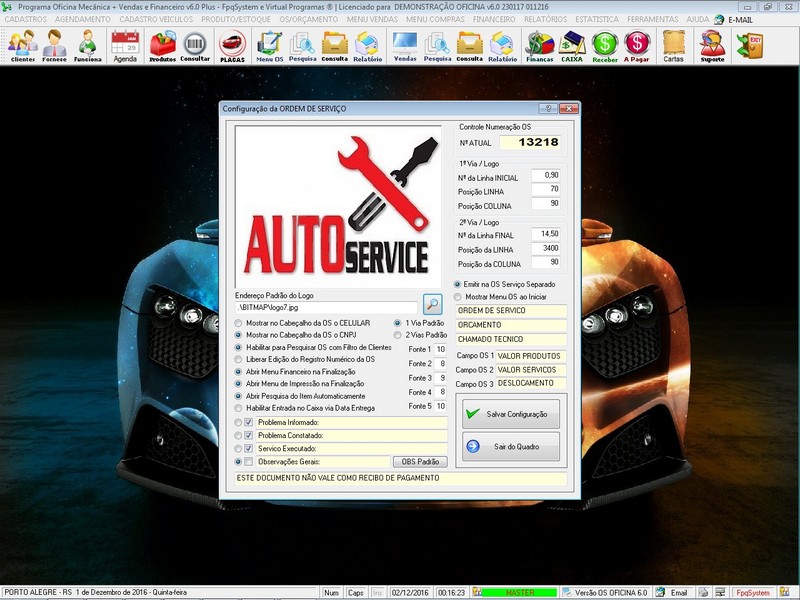Click Relatório icon left of Finanças
This screenshot has width=800, height=600.
coord(503,46)
